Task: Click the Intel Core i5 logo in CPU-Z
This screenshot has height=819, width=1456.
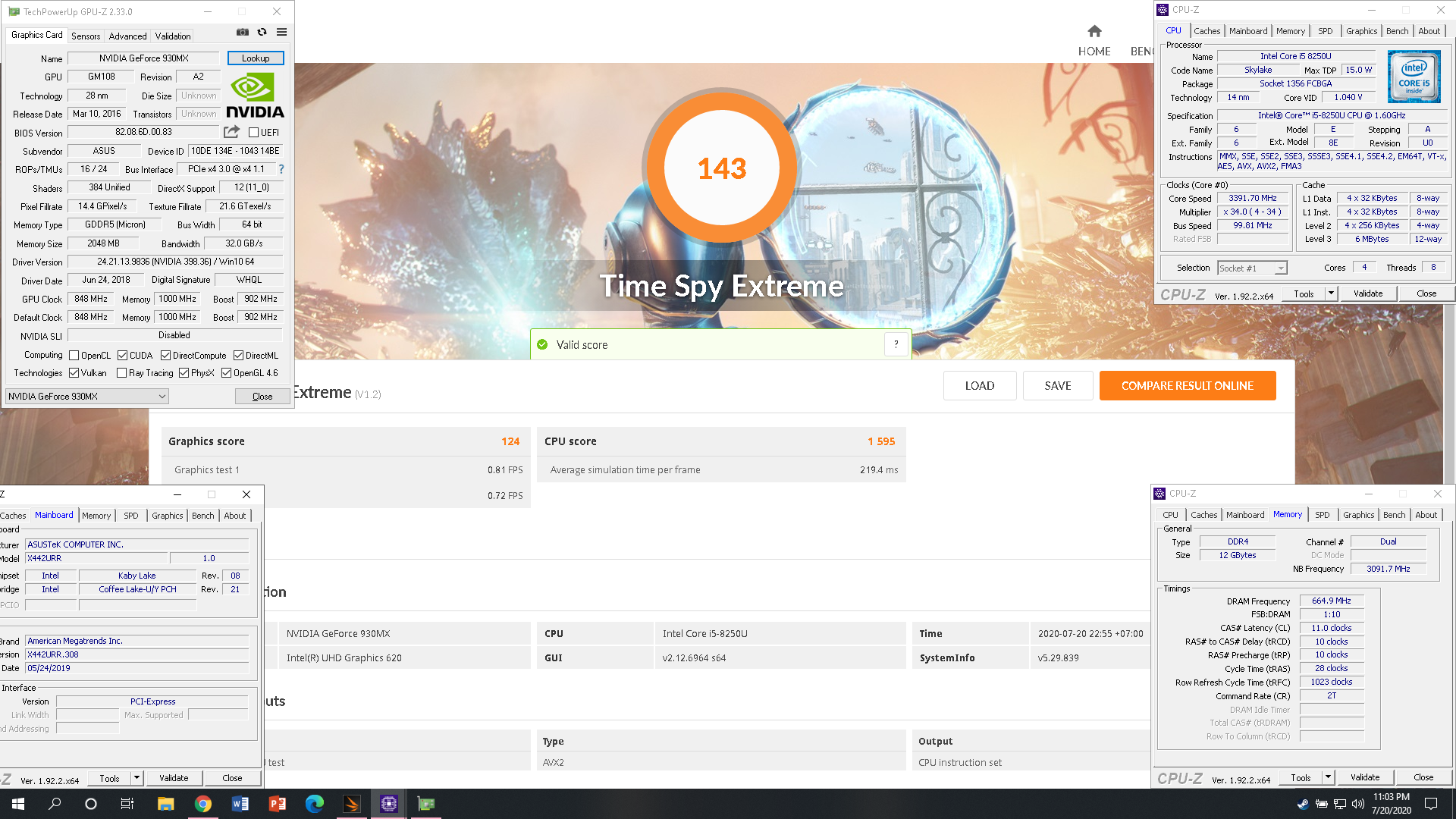Action: click(x=1414, y=77)
